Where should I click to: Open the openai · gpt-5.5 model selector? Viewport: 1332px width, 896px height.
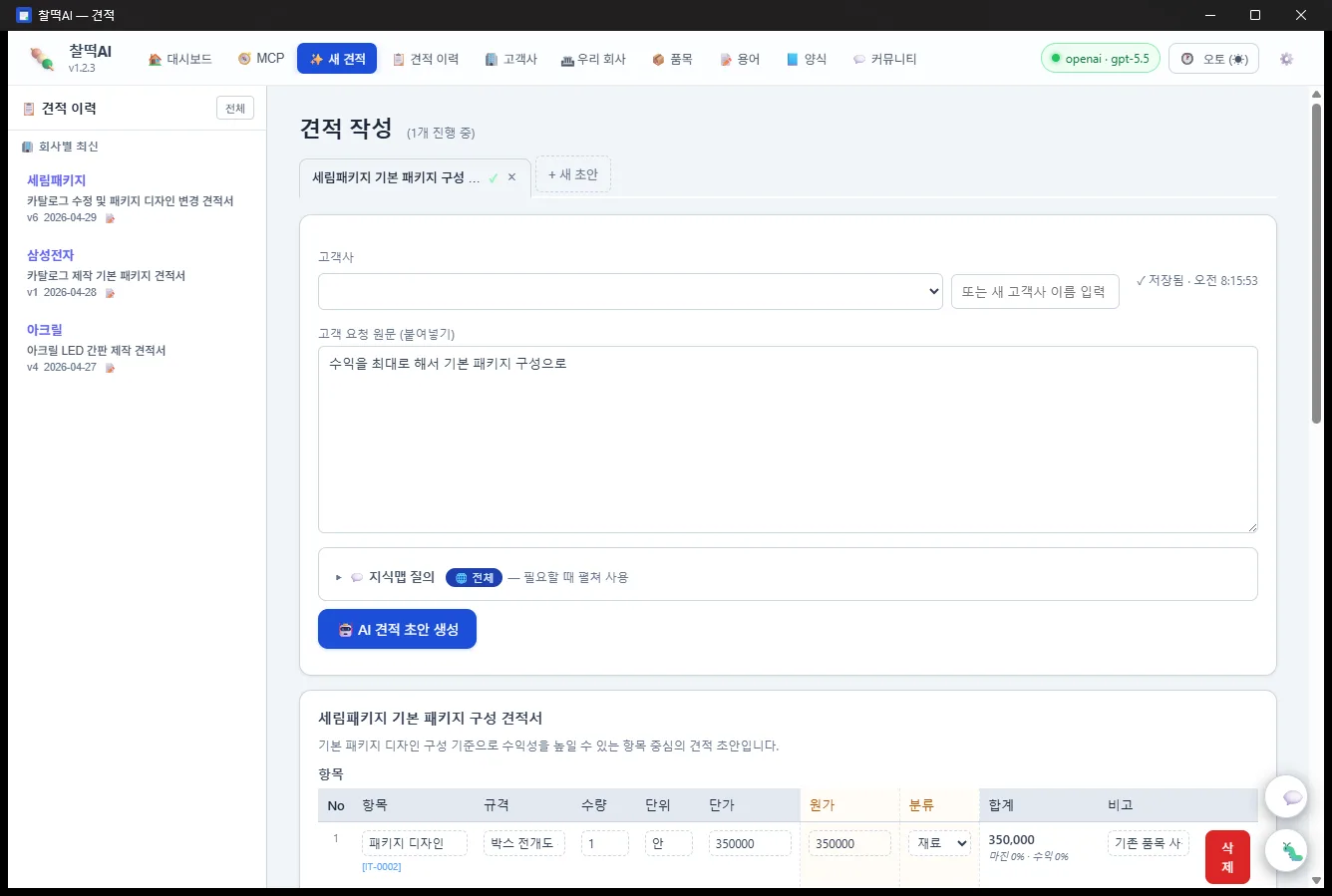1100,59
